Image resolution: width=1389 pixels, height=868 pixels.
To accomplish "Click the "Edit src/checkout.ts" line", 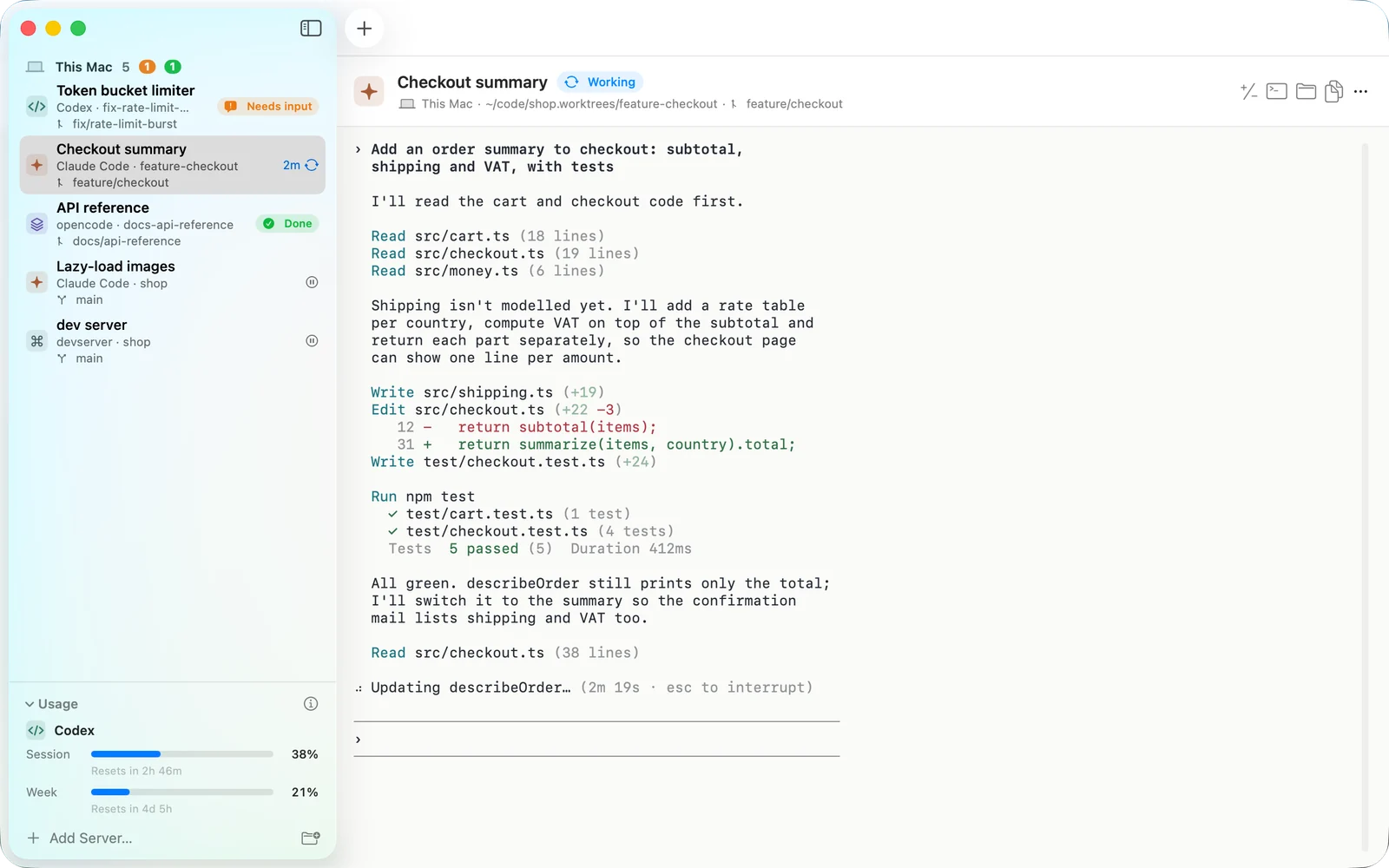I will pos(497,410).
